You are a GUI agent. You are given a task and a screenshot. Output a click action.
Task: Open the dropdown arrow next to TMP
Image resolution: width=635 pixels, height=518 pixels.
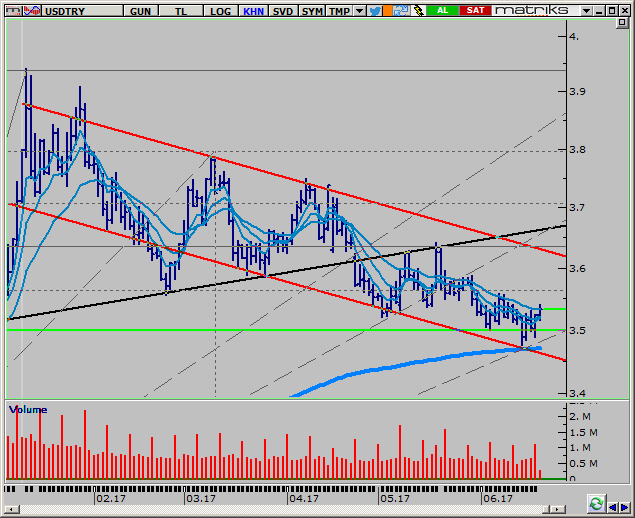(x=359, y=10)
